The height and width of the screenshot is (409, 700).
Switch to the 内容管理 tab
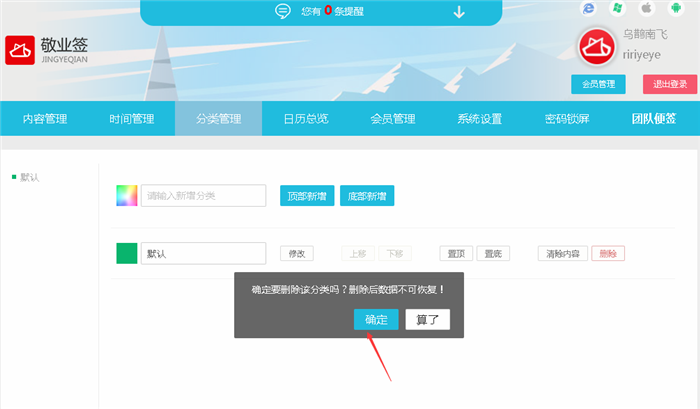tap(45, 119)
